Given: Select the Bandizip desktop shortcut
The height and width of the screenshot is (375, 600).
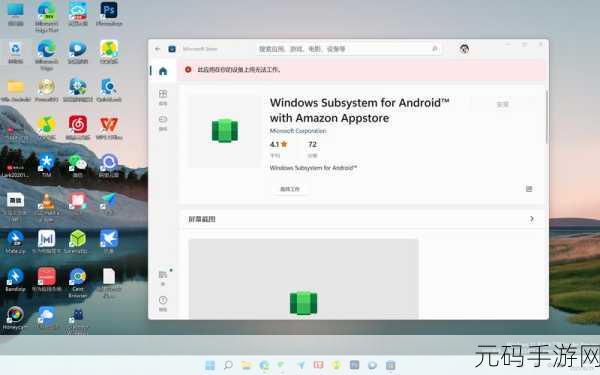Looking at the screenshot, I should tap(15, 280).
